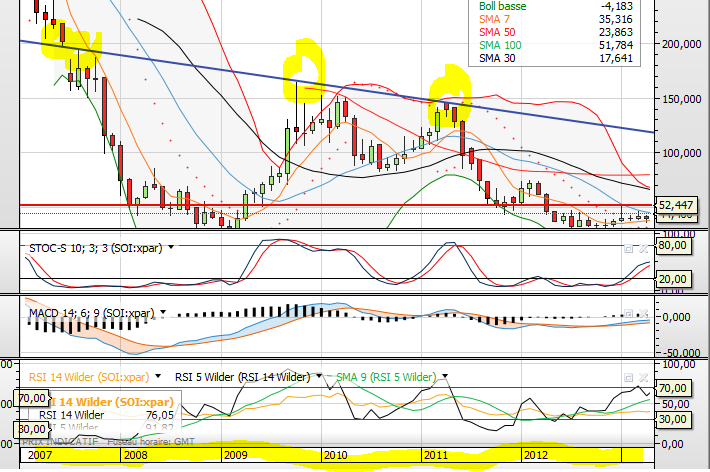Maximize the RSI indicator panel
This screenshot has width=710, height=472.
[628, 377]
